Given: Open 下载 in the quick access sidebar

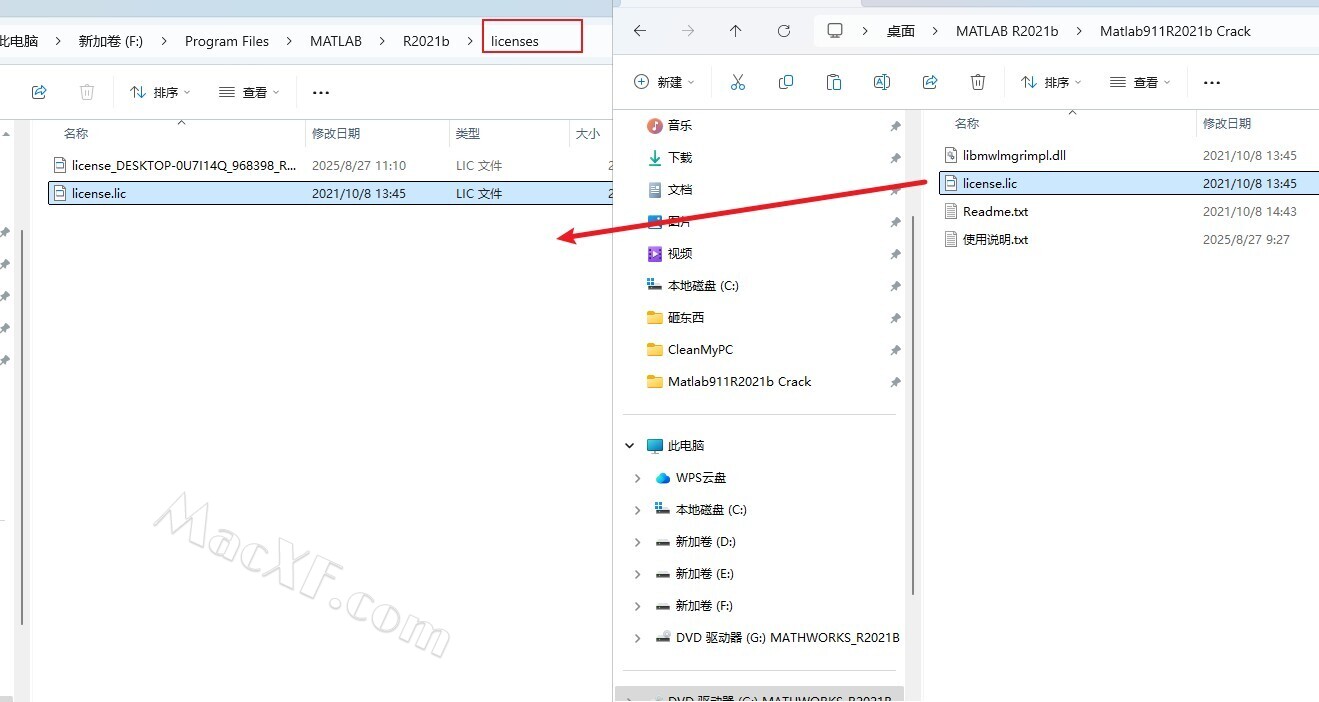Looking at the screenshot, I should 679,158.
